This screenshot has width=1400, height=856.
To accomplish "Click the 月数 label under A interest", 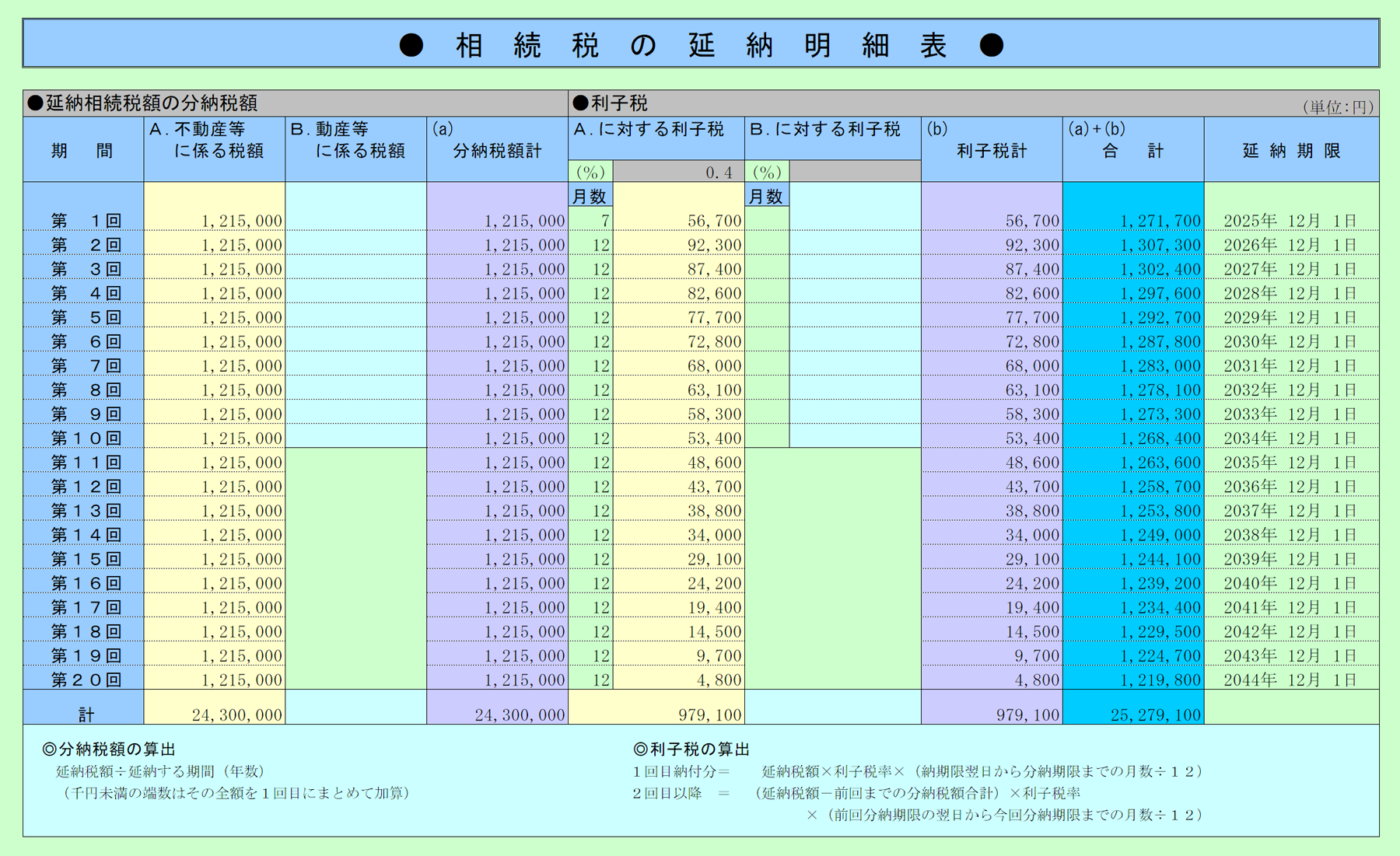I will pyautogui.click(x=590, y=197).
